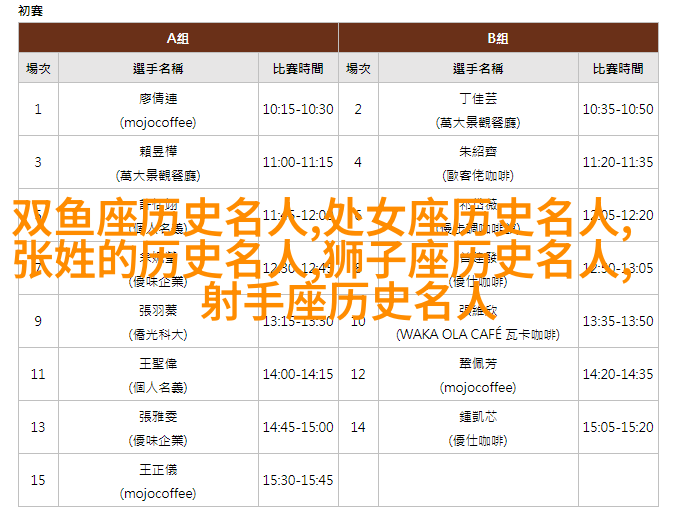The image size is (694, 509).
Task: Click the 11:00-11:15 match time
Action: click(298, 162)
